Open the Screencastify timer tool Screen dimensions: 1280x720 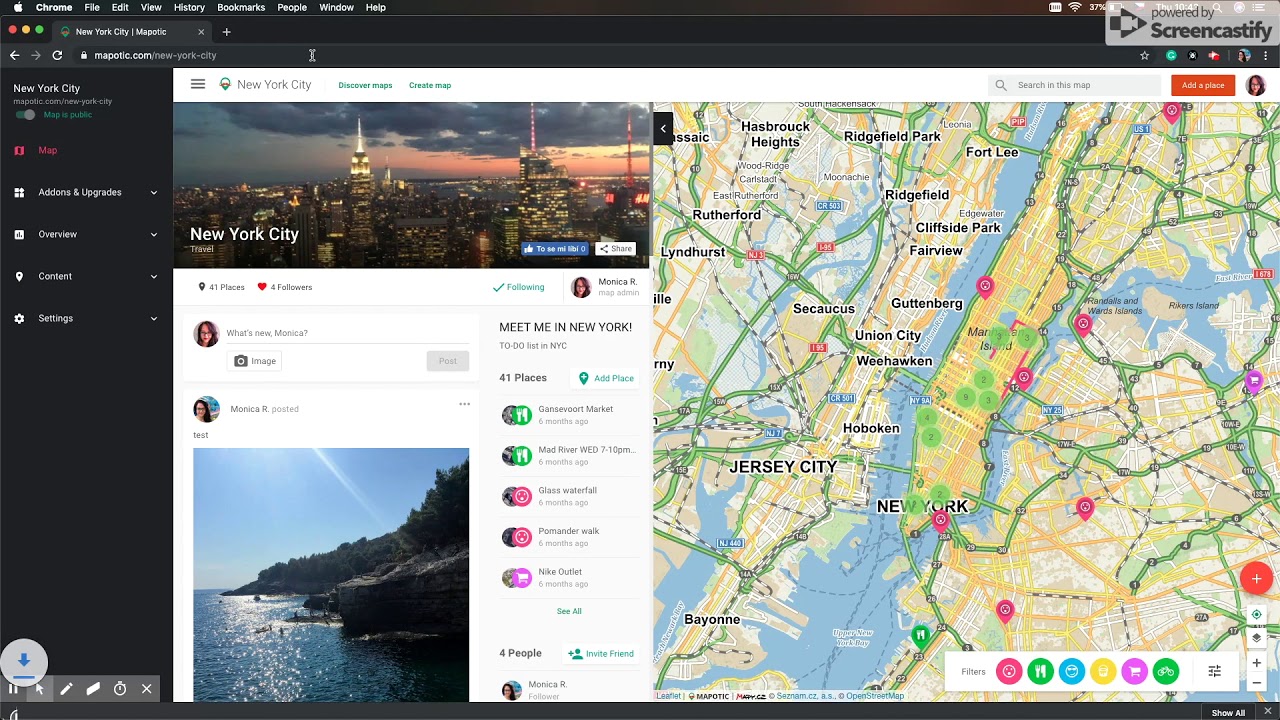(x=120, y=689)
